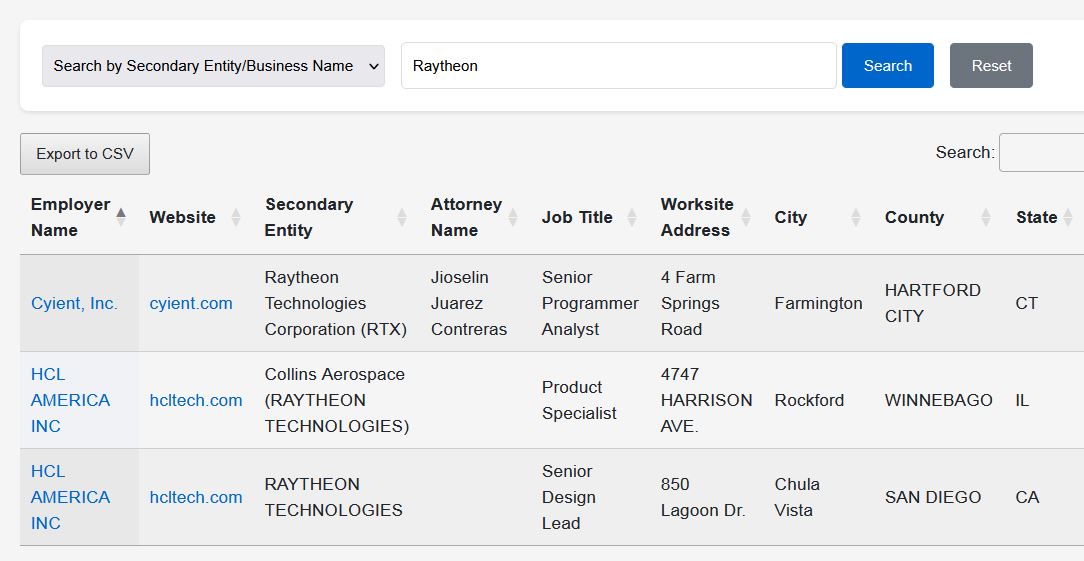Select the WINNEBAGO county cell
Screen dimensions: 1084x561
click(x=939, y=400)
